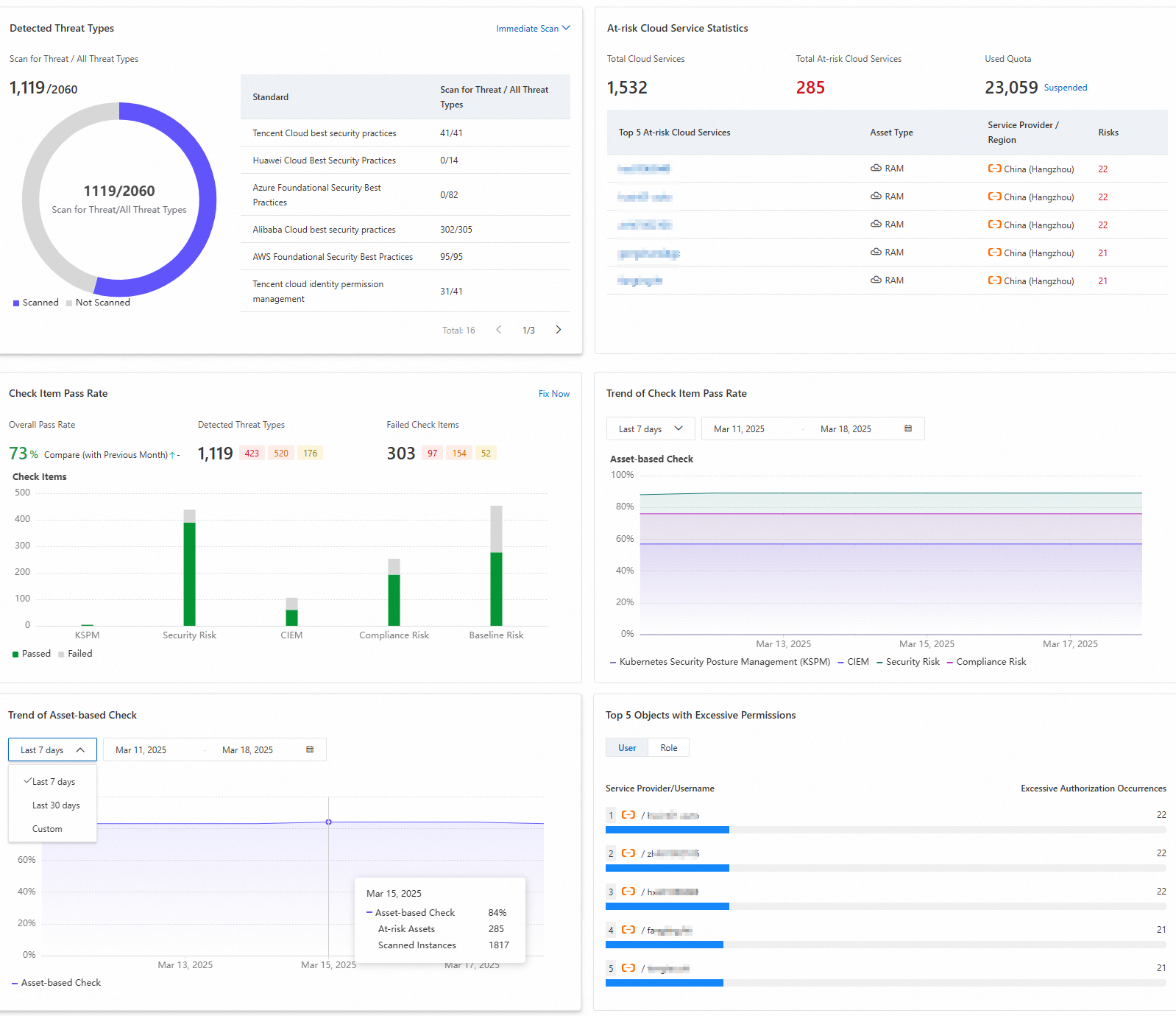Click the RAM cloud icon in first at-risk row
This screenshot has height=1016, width=1176.
876,169
